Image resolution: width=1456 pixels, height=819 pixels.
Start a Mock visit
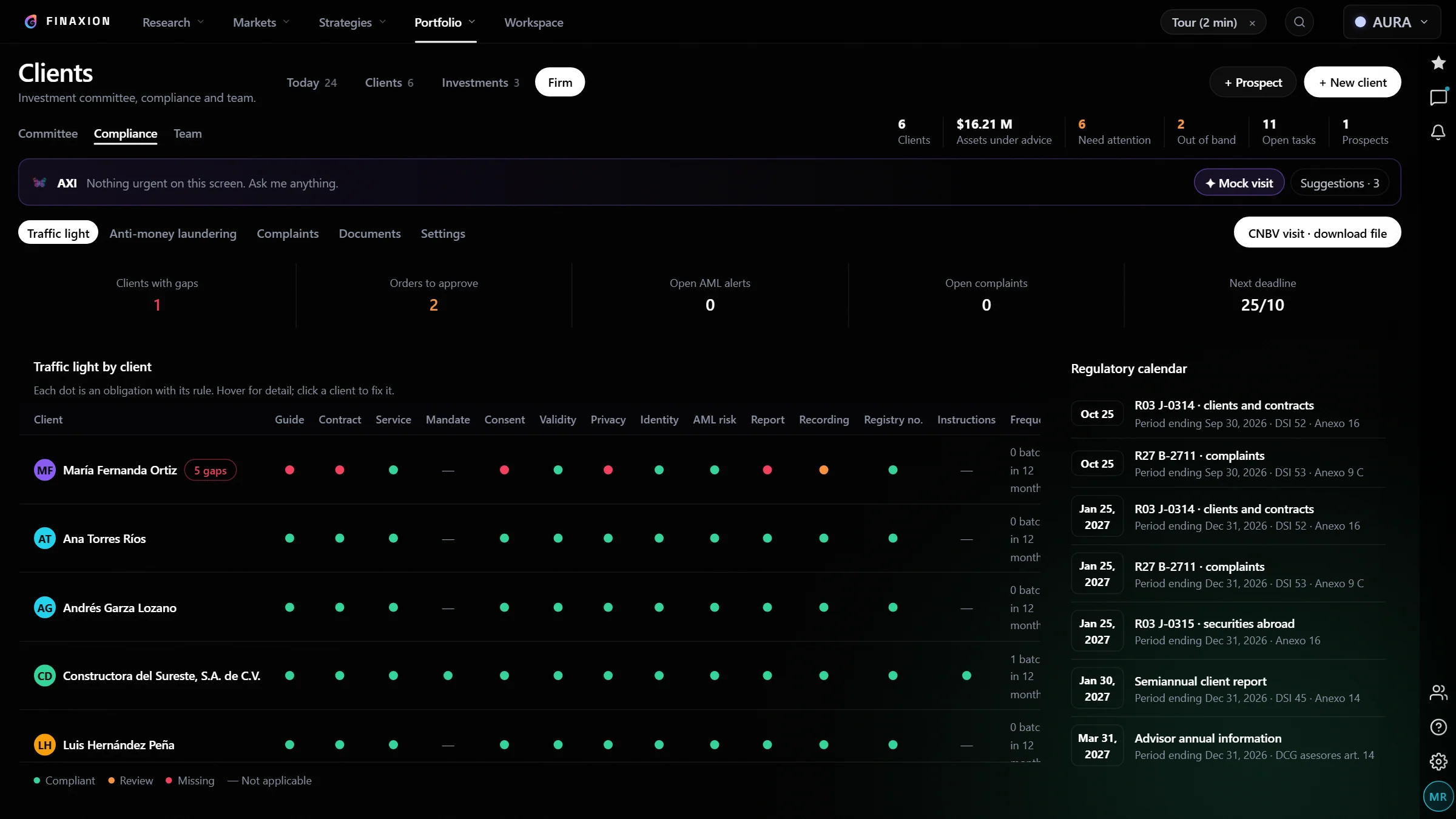(x=1239, y=183)
